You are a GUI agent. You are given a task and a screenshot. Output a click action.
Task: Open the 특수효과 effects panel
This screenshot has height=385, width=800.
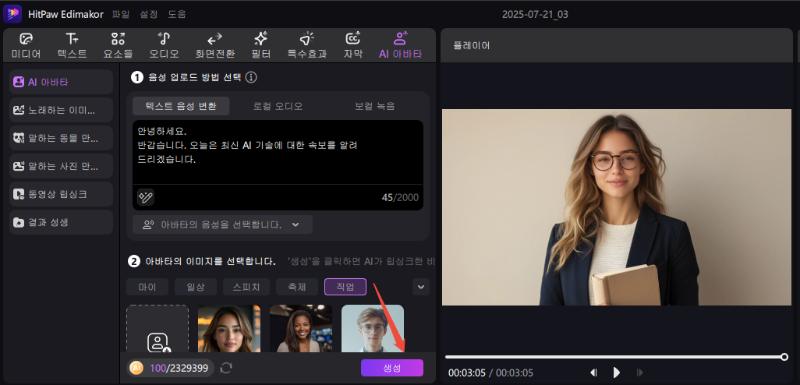coord(307,46)
